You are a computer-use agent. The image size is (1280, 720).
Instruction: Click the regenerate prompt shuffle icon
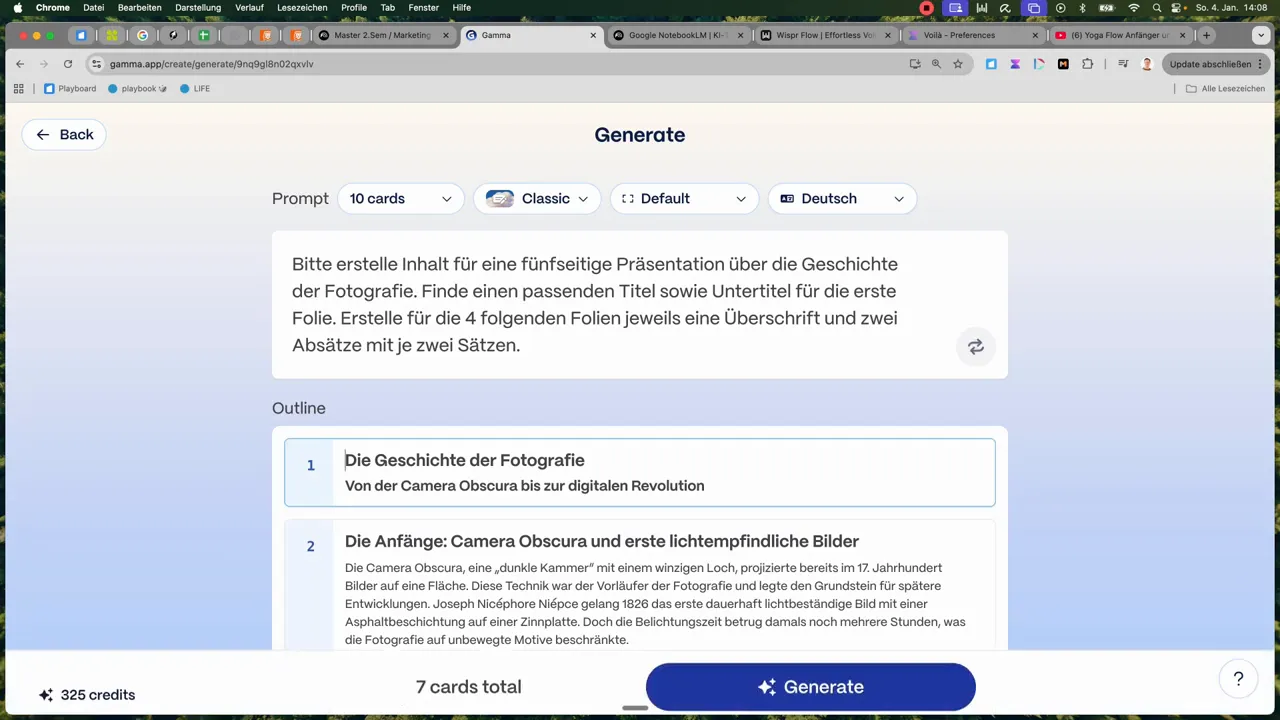pos(975,346)
